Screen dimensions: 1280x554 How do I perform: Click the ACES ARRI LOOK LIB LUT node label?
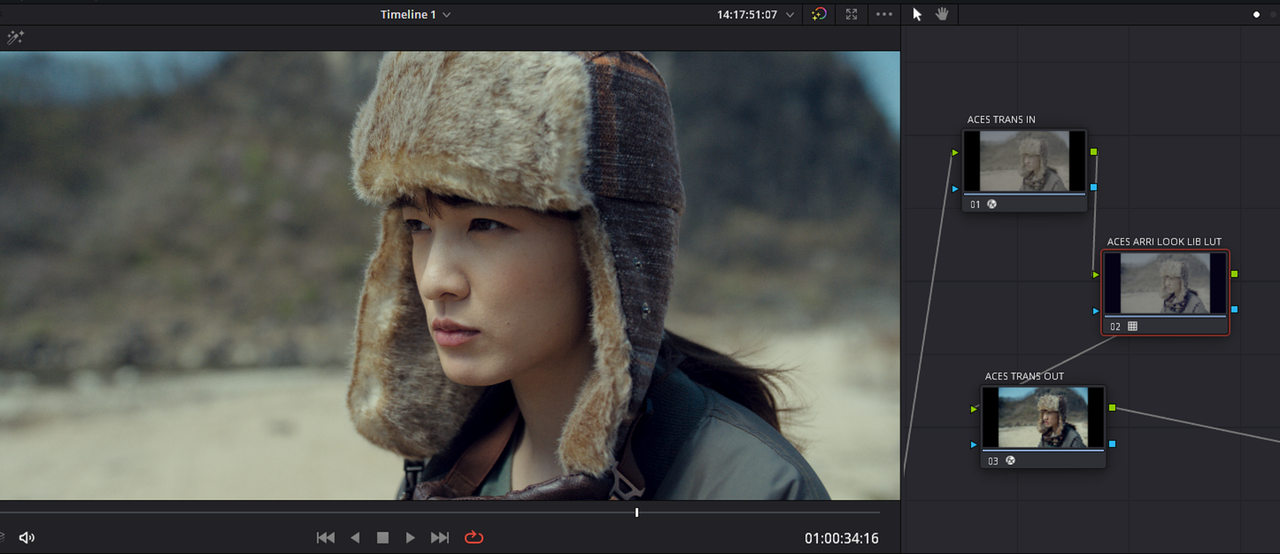point(1164,242)
